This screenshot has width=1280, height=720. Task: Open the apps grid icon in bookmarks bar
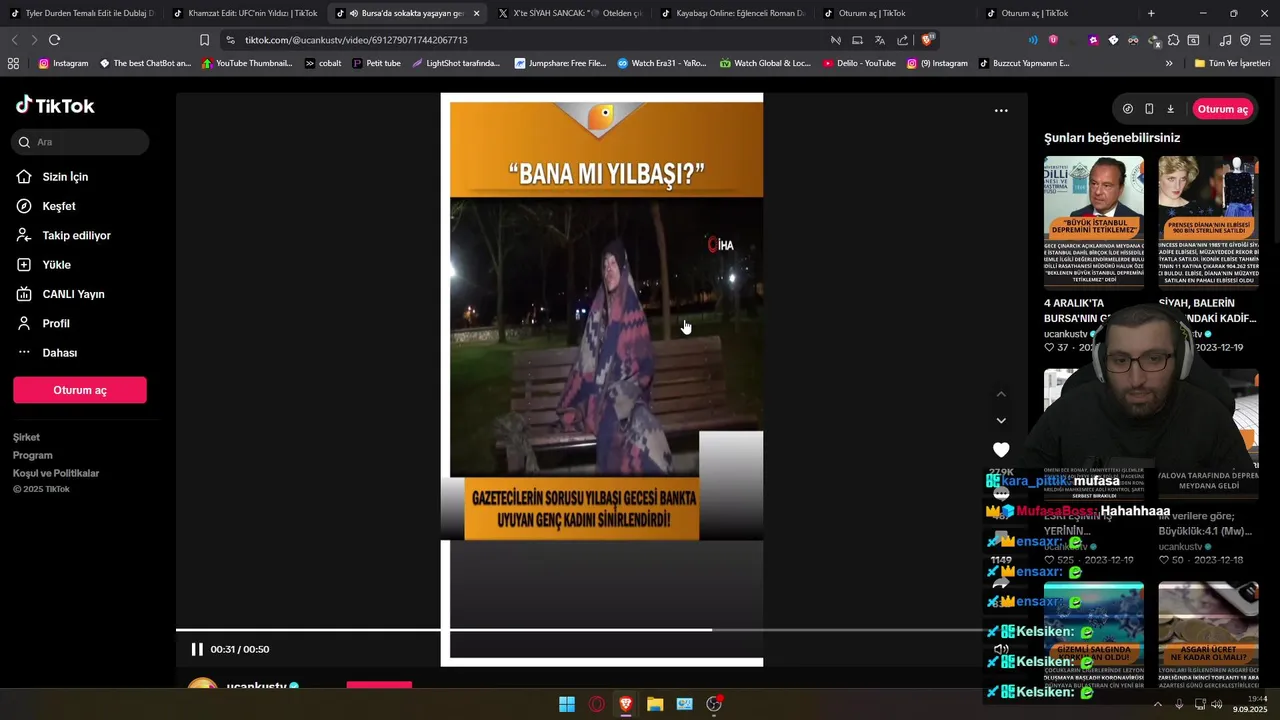(x=13, y=63)
